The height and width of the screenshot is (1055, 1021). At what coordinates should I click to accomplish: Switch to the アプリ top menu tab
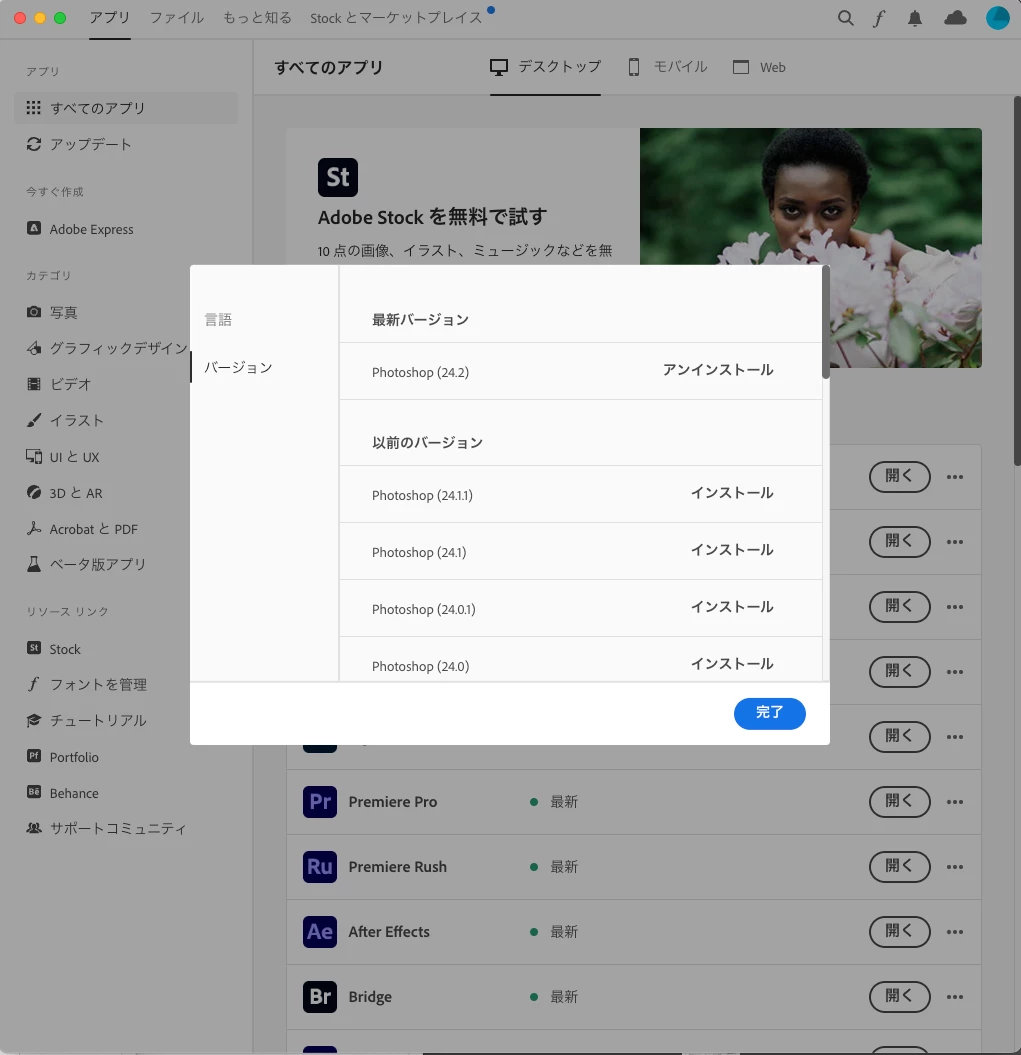click(110, 18)
